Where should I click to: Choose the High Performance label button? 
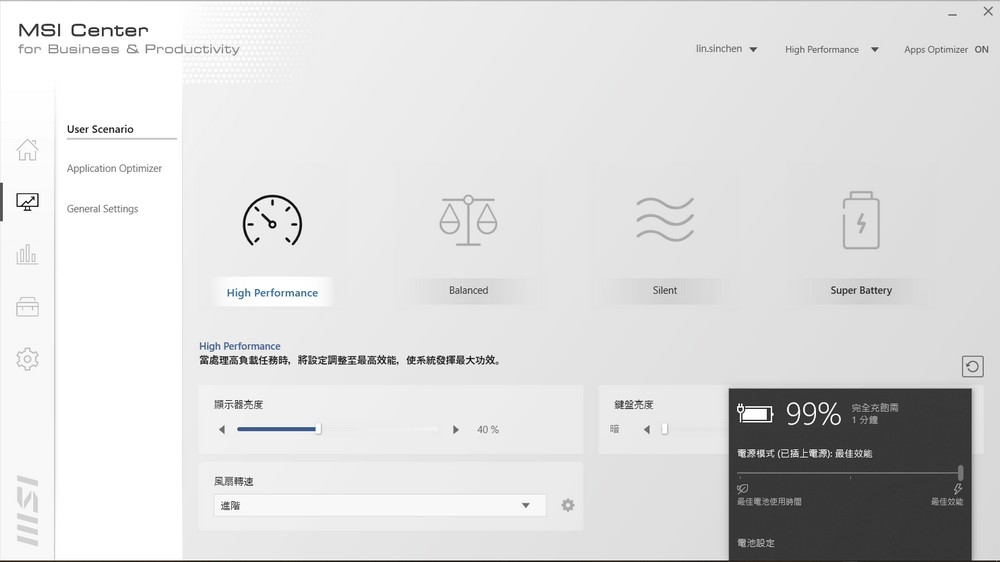click(272, 293)
